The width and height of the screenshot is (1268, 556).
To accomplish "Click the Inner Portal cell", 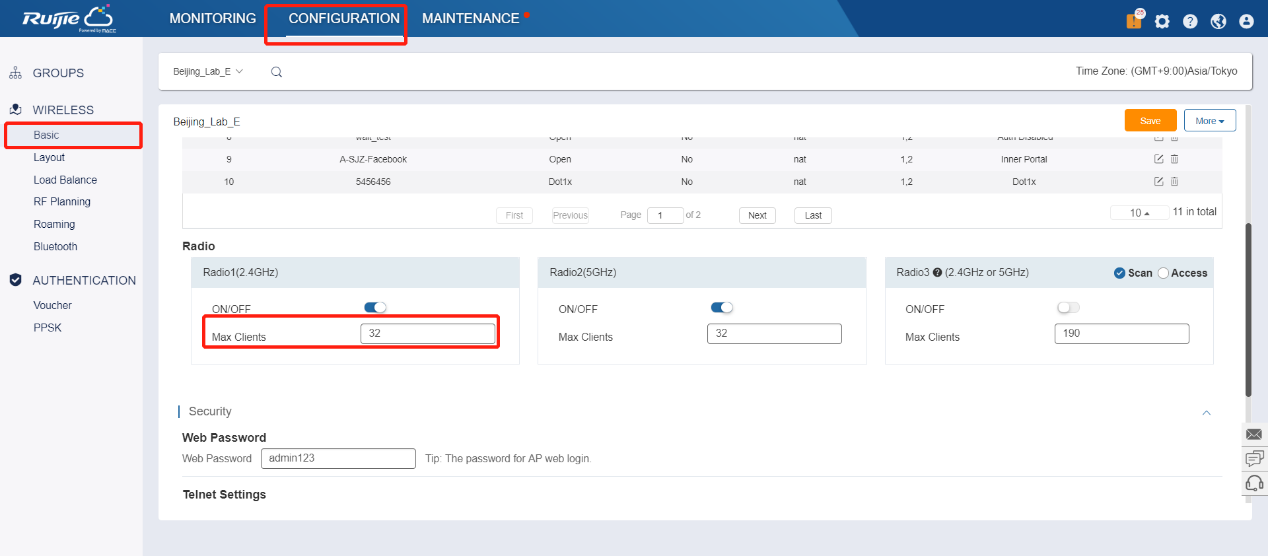I will click(x=1024, y=159).
